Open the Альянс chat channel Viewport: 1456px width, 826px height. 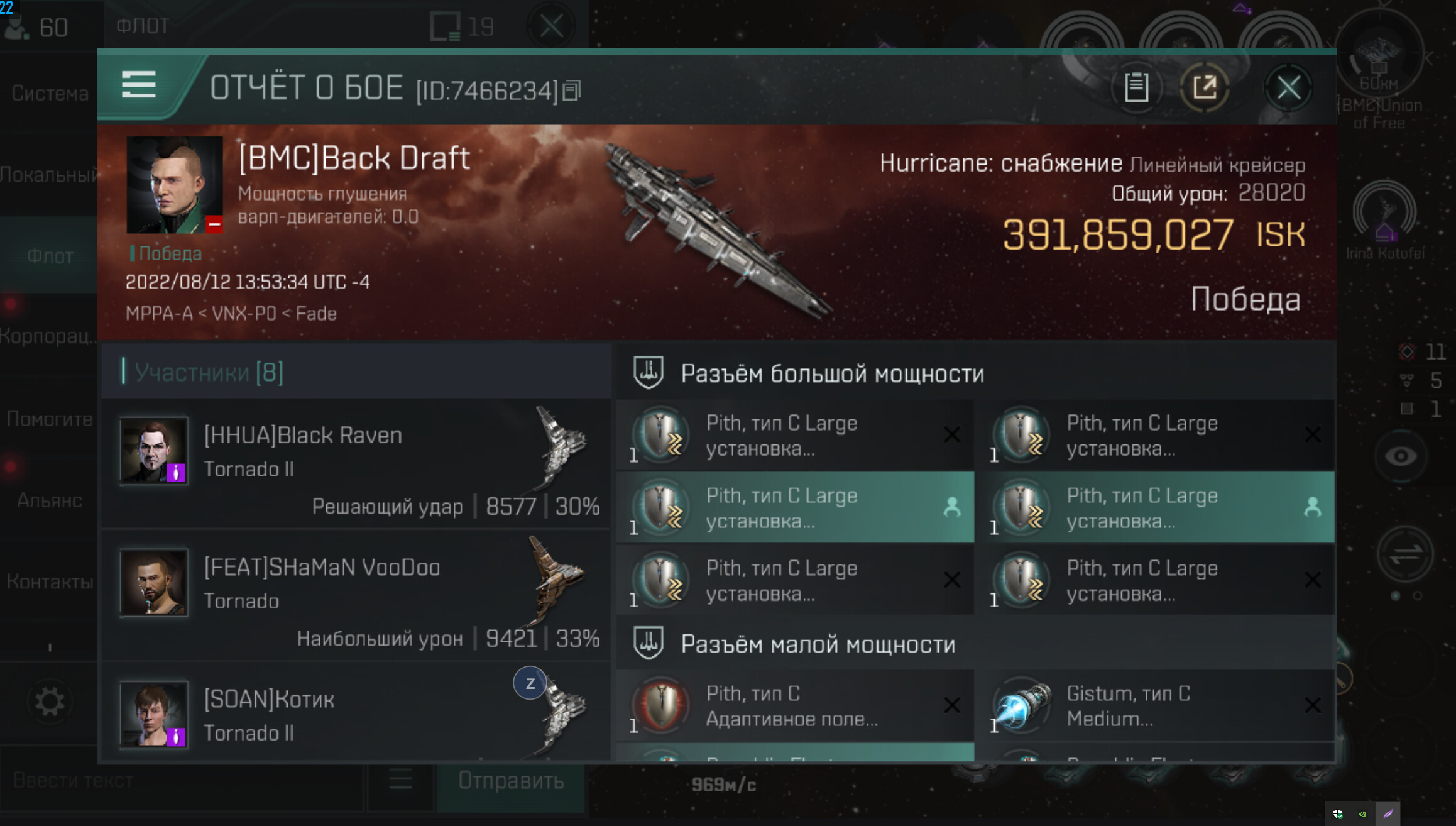pos(50,500)
